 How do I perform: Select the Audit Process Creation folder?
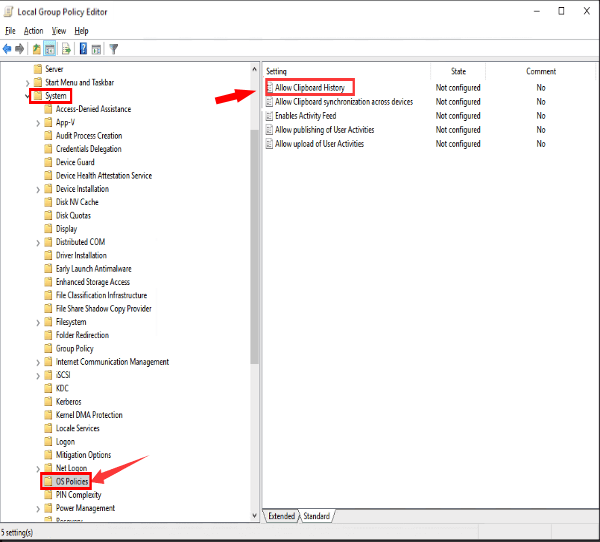click(x=89, y=136)
